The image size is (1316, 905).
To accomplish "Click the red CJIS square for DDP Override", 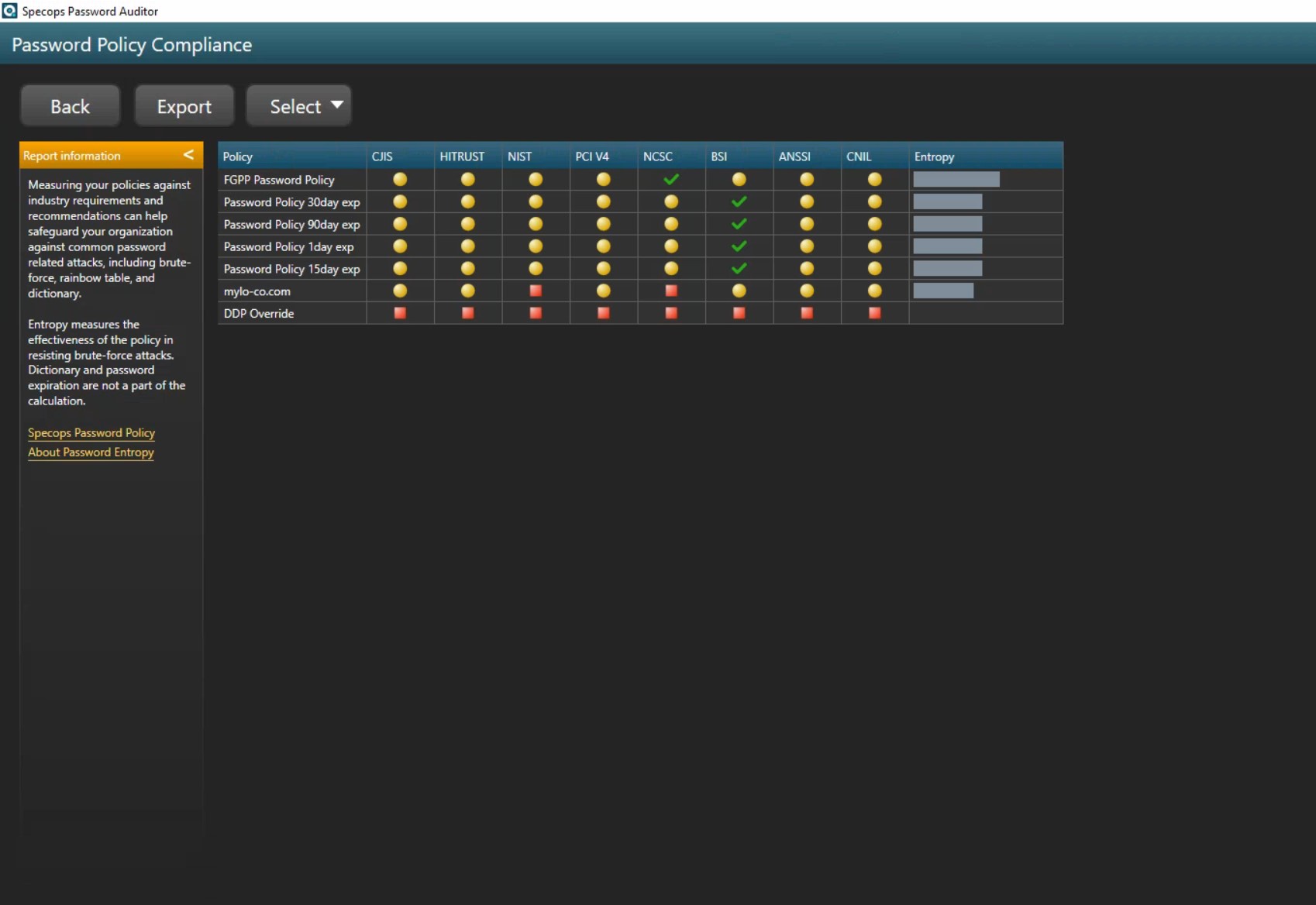I will click(400, 313).
